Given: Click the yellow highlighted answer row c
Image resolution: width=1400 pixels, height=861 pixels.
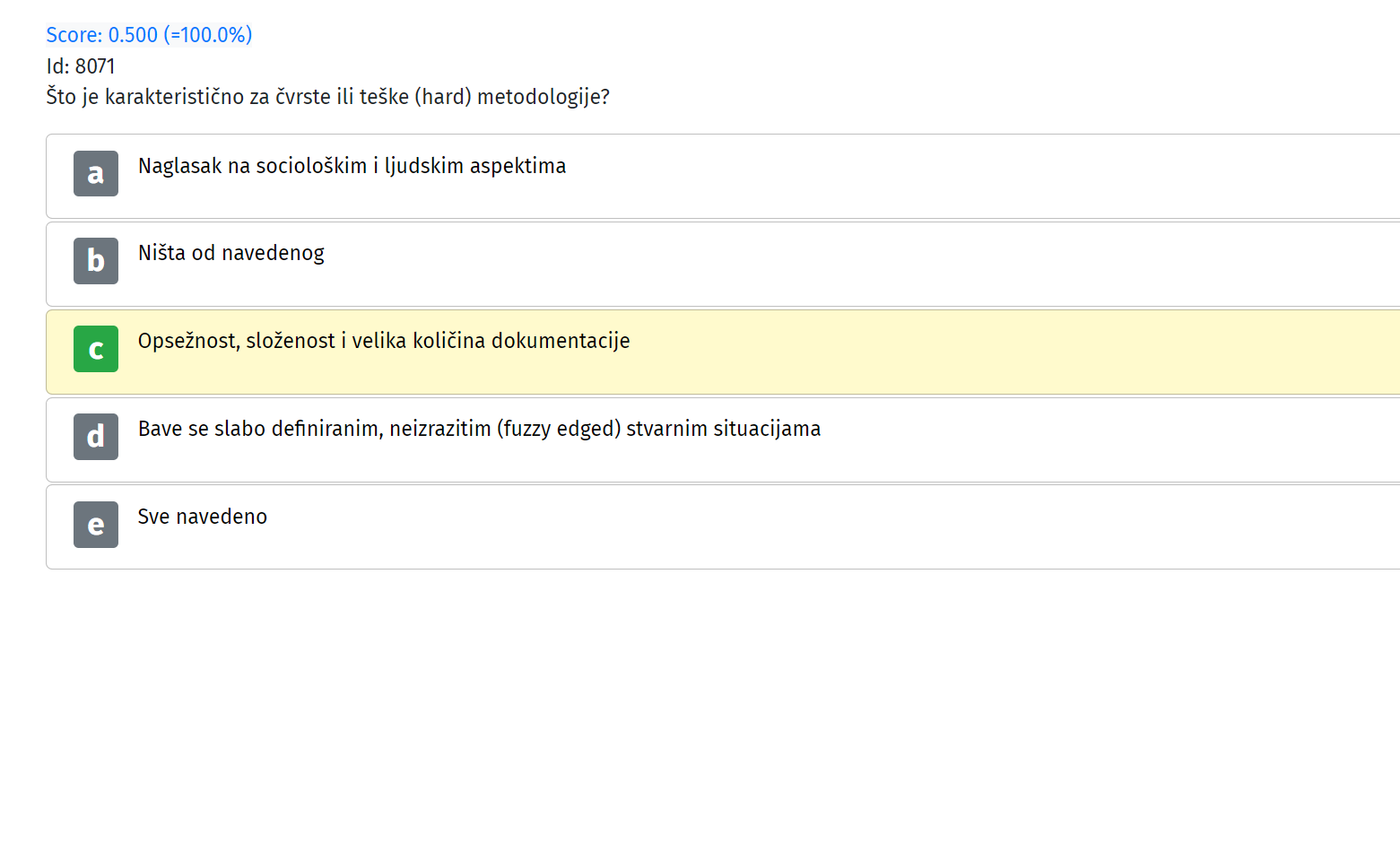Looking at the screenshot, I should point(723,352).
